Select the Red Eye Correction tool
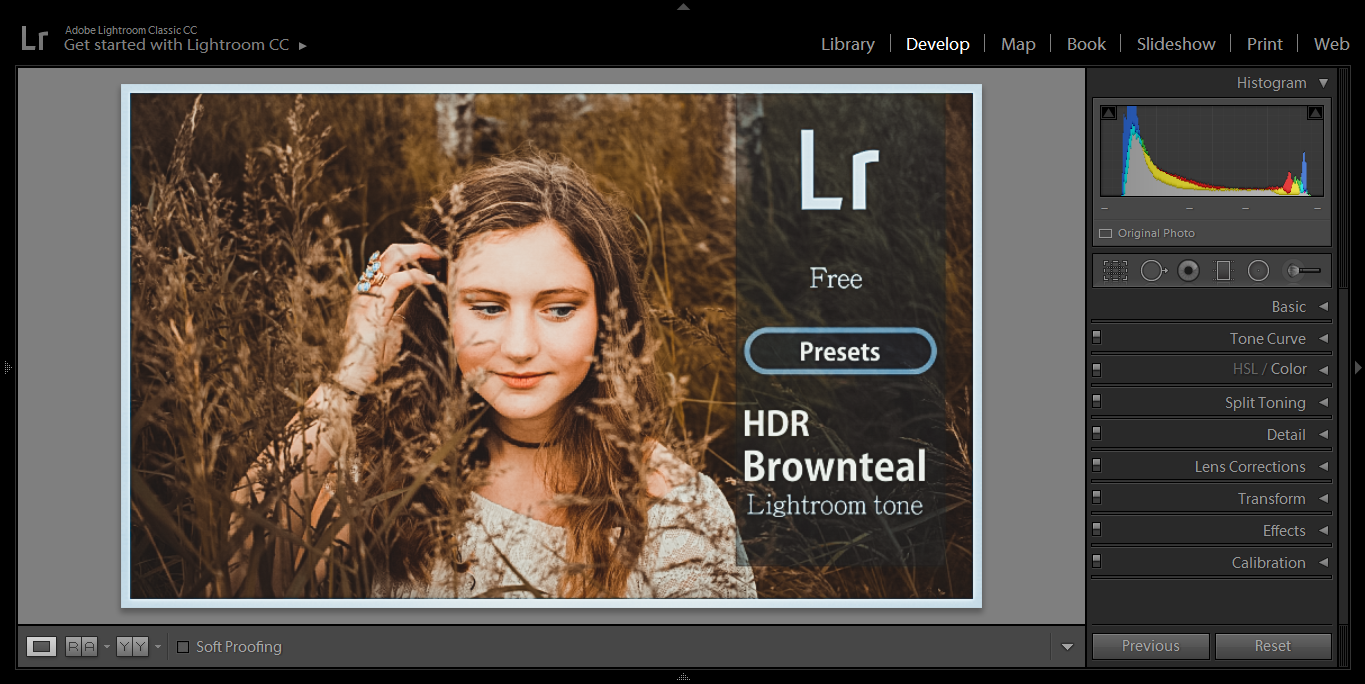Viewport: 1365px width, 684px height. pos(1188,270)
